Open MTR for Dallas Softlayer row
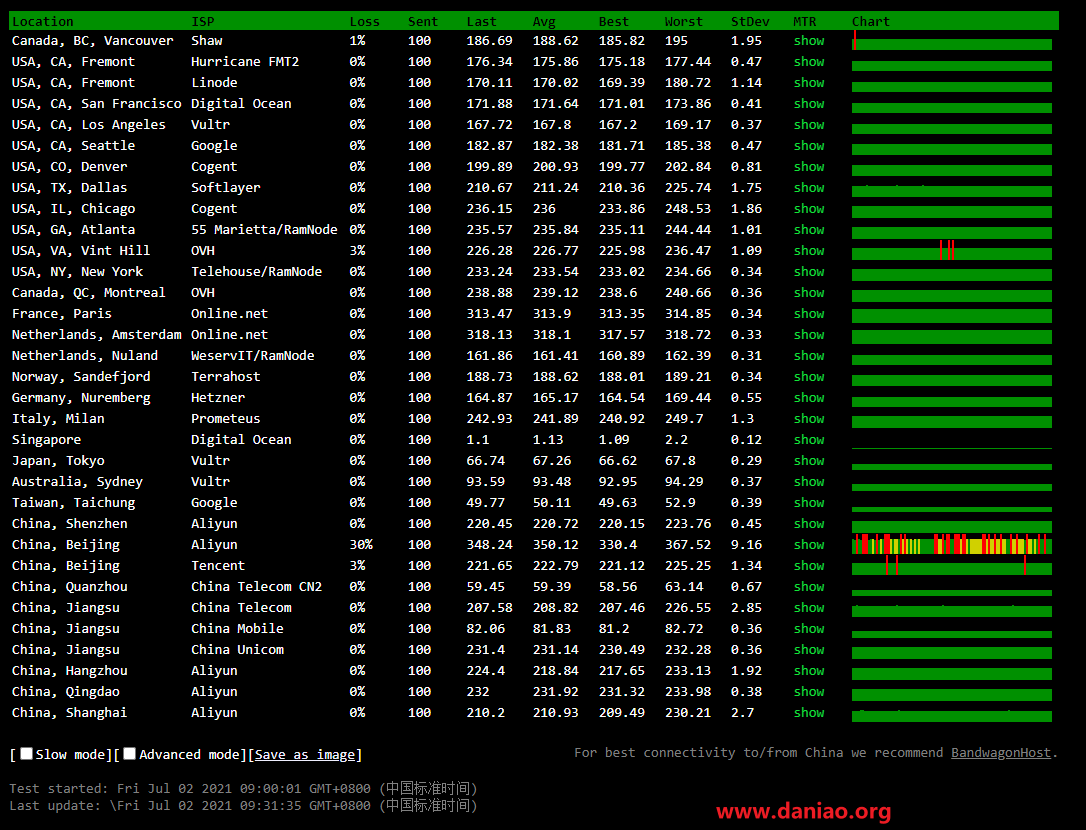 click(x=809, y=188)
